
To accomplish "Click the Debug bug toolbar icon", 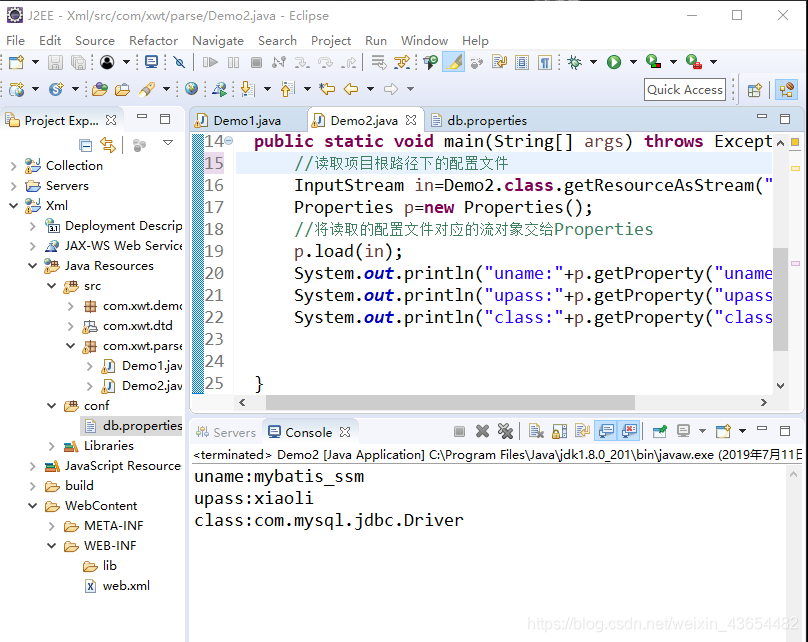I will (x=574, y=62).
